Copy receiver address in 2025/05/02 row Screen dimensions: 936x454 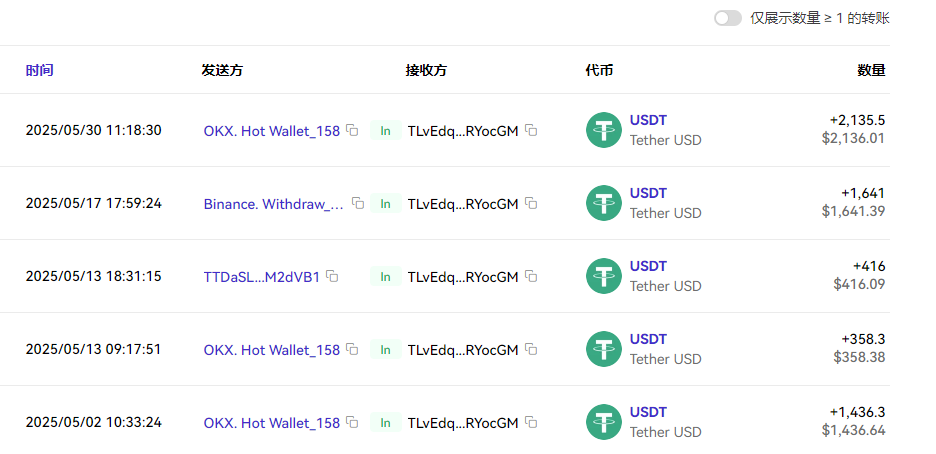point(532,422)
